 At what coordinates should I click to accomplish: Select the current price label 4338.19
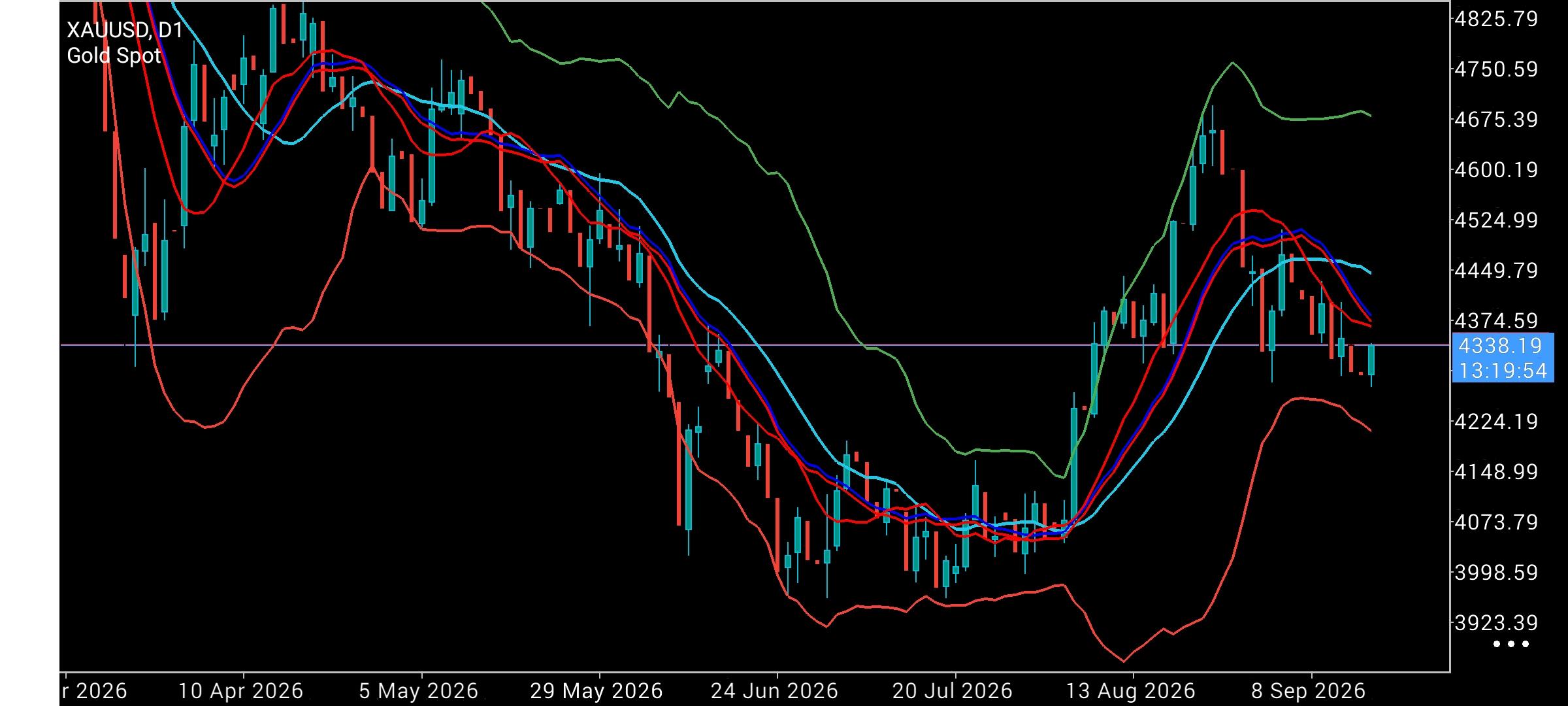(x=1499, y=345)
